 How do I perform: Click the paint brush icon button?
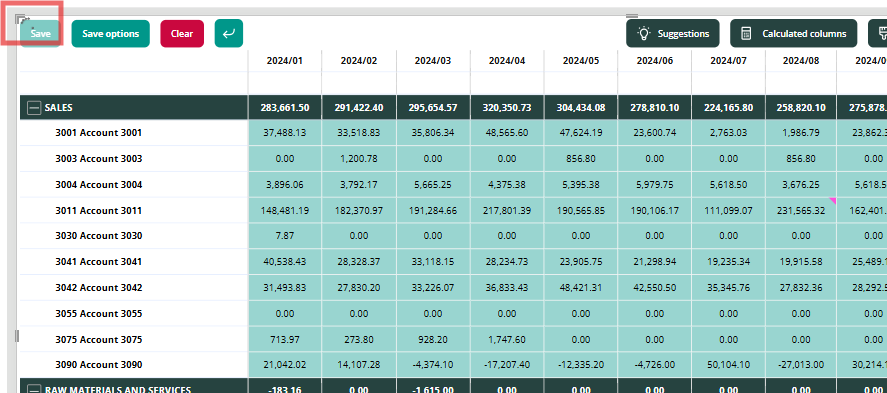tap(881, 33)
